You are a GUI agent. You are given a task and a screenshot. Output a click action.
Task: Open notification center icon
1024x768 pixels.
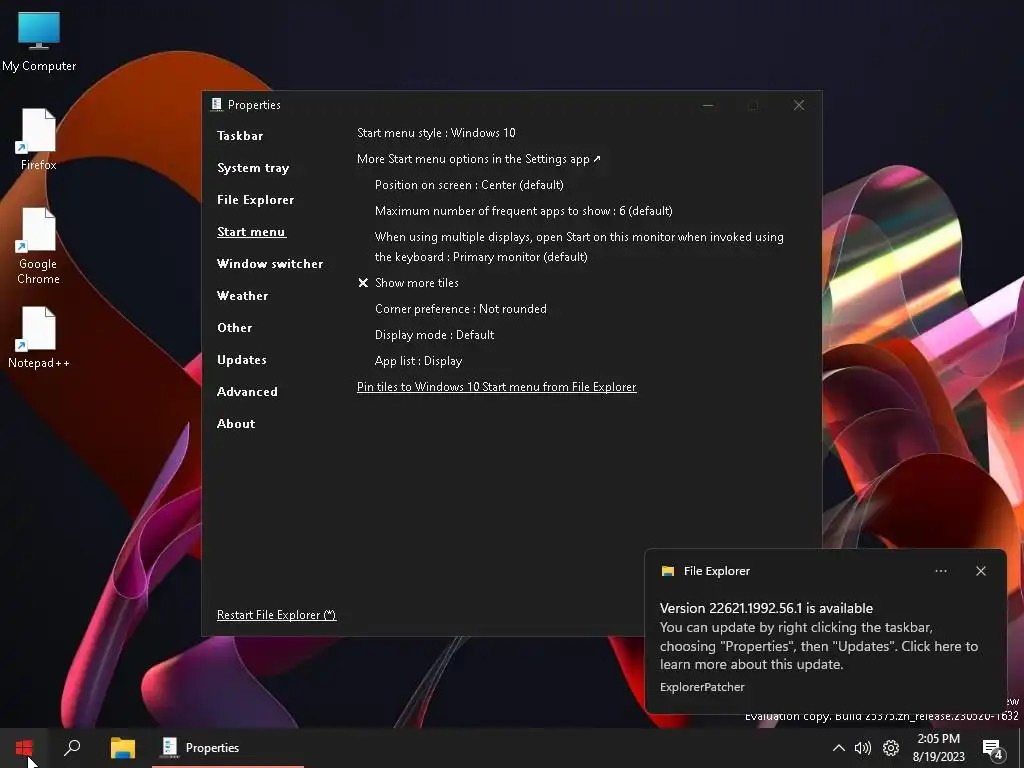click(993, 749)
